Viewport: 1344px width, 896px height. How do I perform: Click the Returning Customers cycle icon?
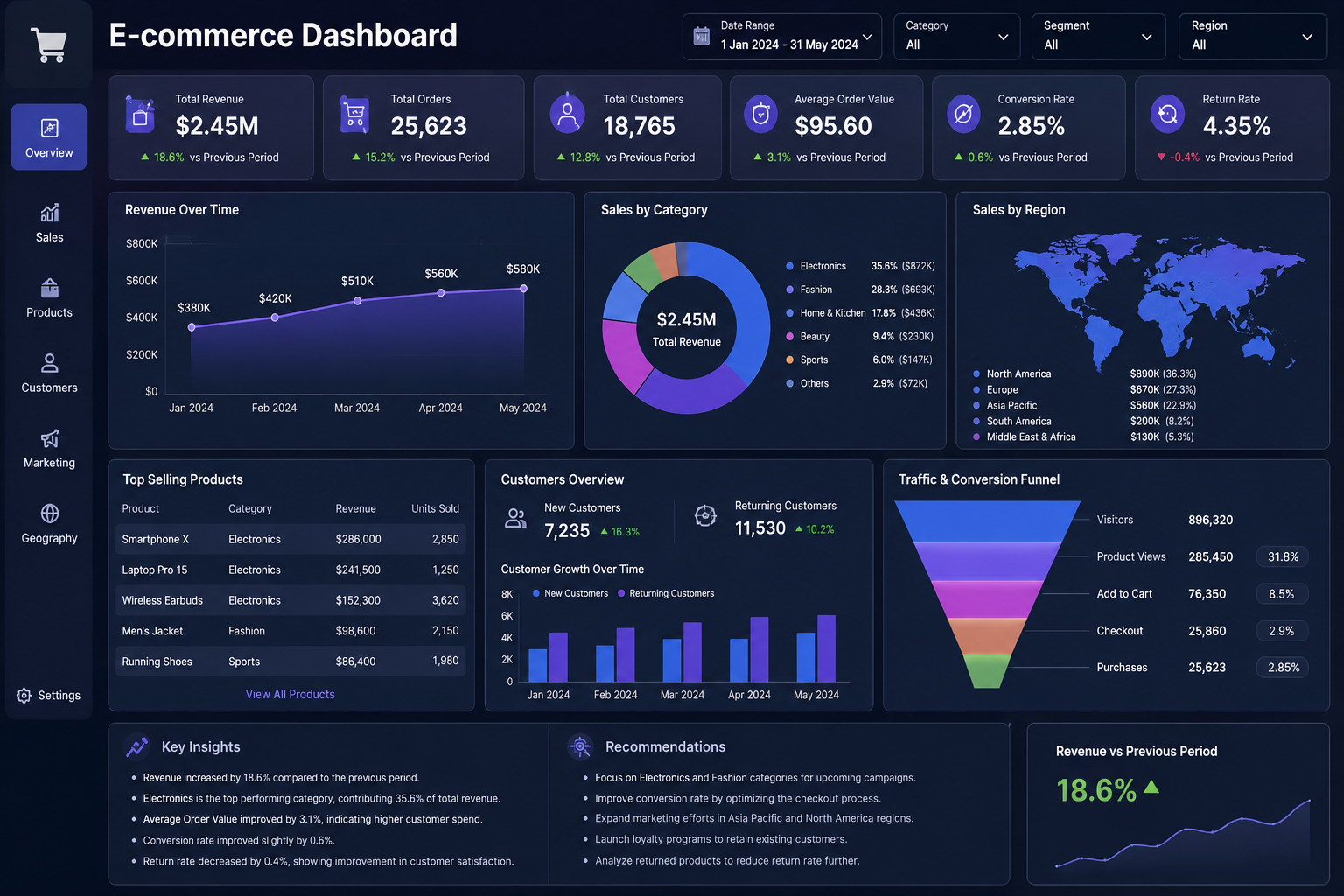705,516
